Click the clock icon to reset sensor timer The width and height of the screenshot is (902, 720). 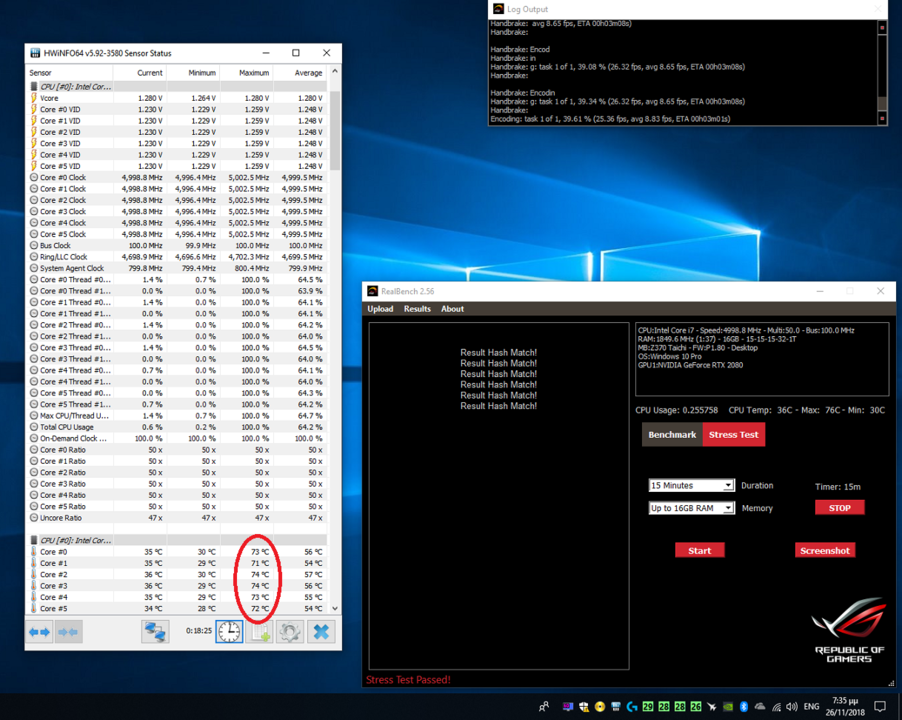click(x=229, y=632)
